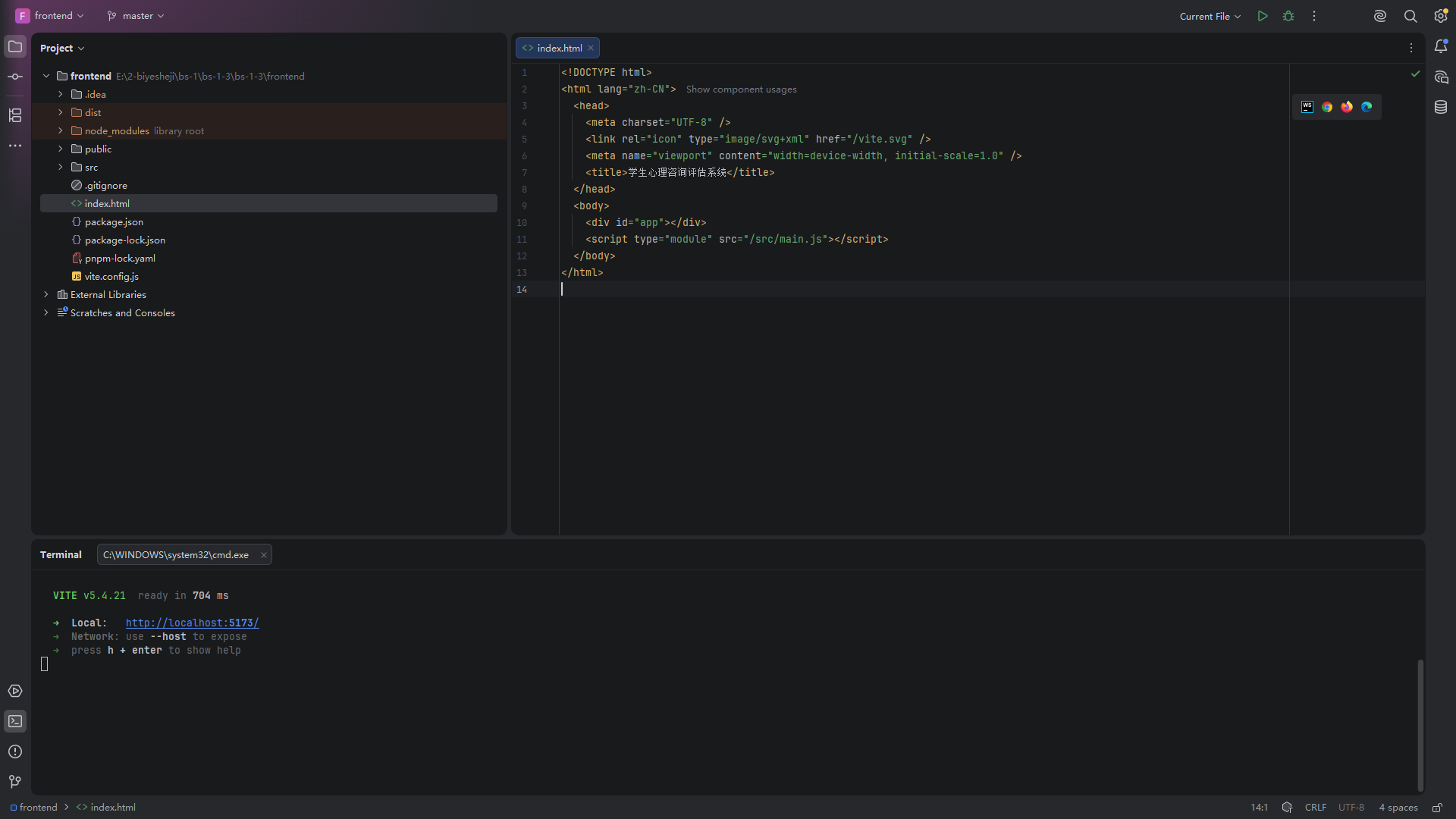Collapse the frontend root folder
The image size is (1456, 819).
click(x=46, y=76)
